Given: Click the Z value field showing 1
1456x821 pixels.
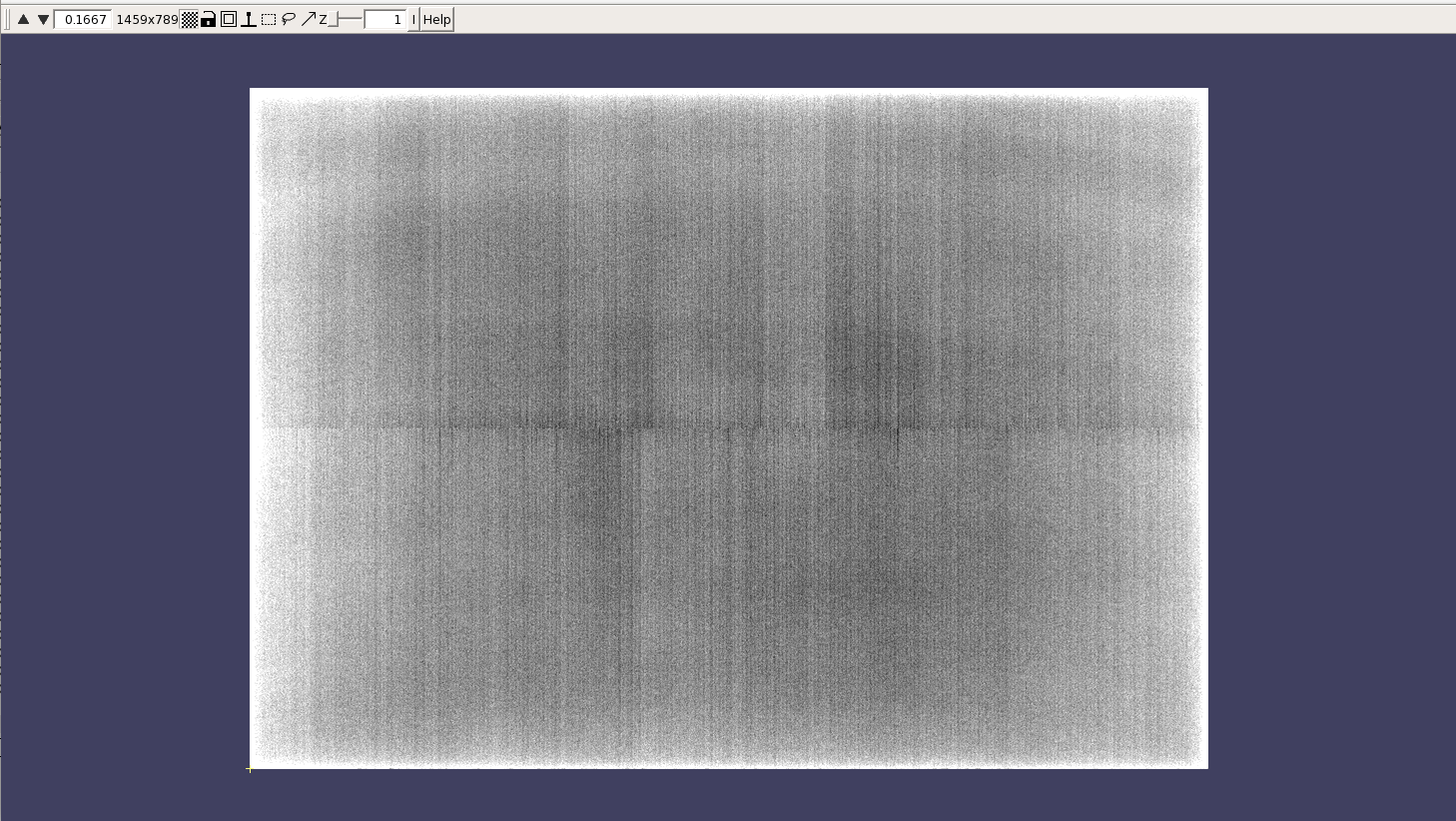Looking at the screenshot, I should click(385, 19).
